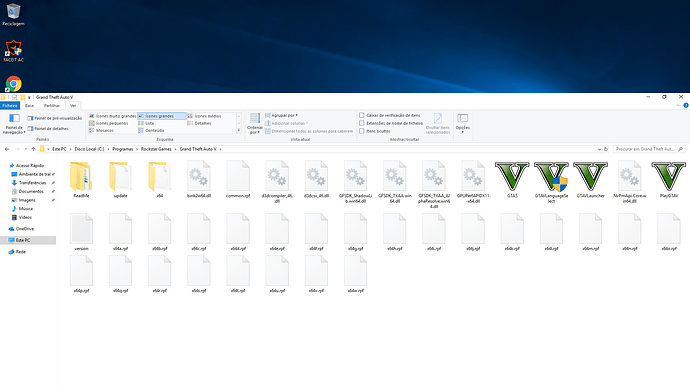Toggle Extensões de nome de ficheiro checkbox
The height and width of the screenshot is (388, 690).
click(x=362, y=123)
